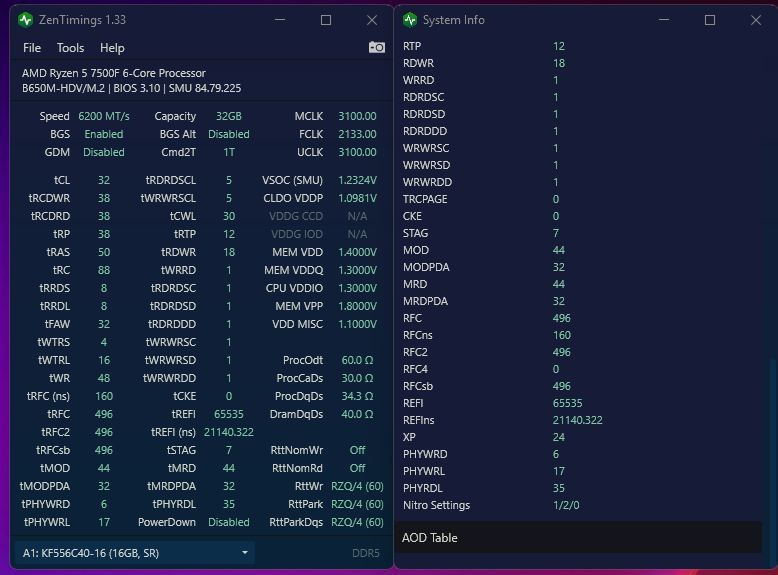Click the ProcOdt value 60.0 Ω
Image resolution: width=778 pixels, height=575 pixels.
click(x=357, y=360)
